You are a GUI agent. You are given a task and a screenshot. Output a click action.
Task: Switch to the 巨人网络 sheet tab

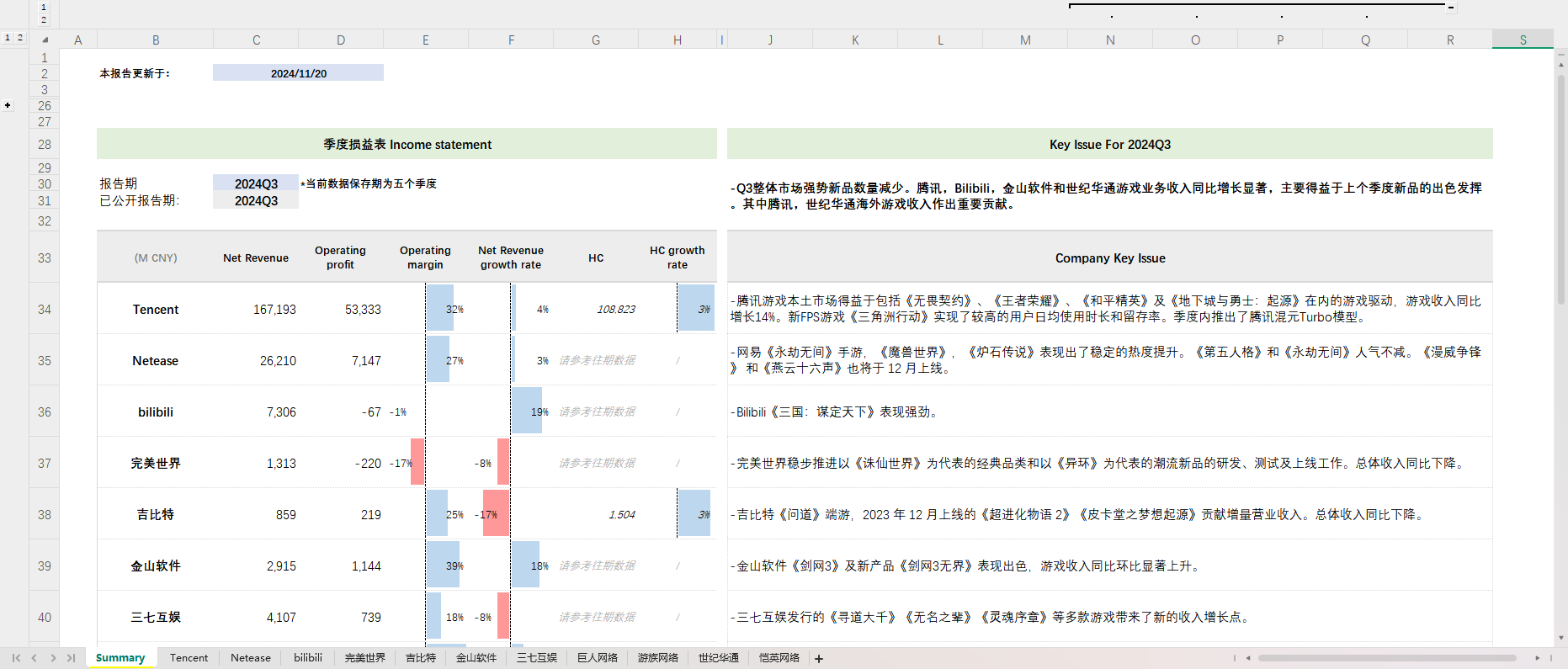tap(598, 658)
